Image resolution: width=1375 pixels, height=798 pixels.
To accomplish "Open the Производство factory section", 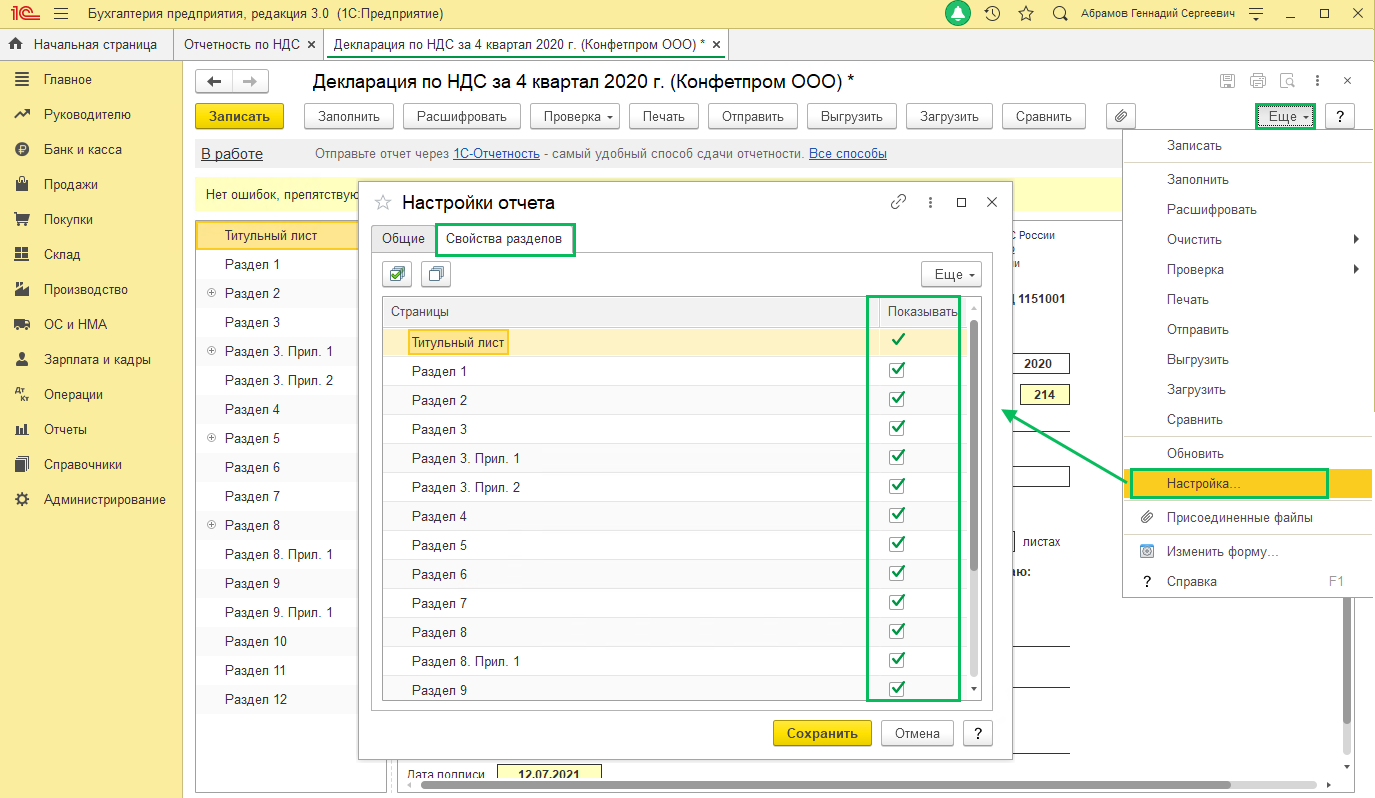I will [x=86, y=290].
